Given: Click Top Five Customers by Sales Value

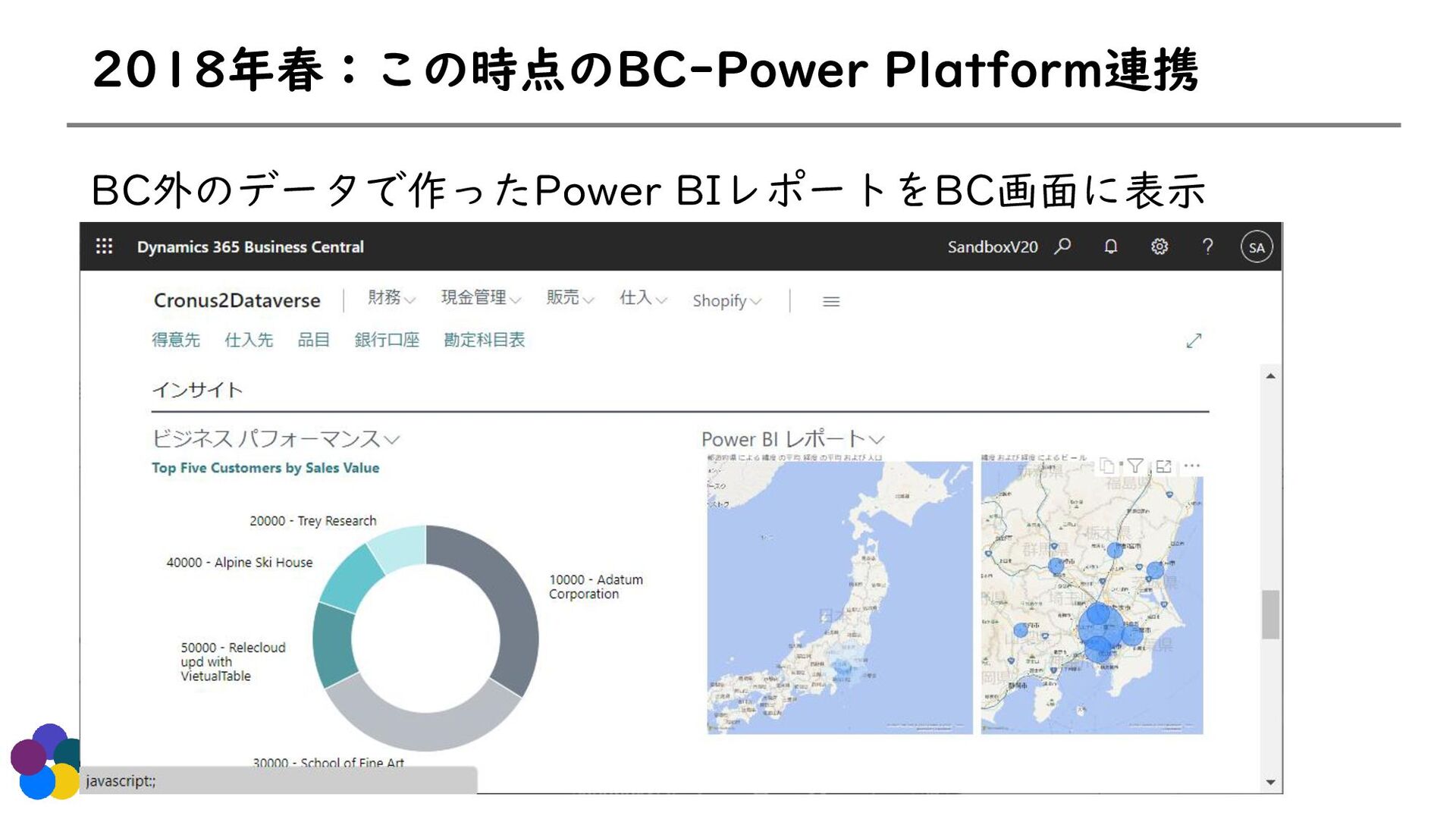Looking at the screenshot, I should [x=265, y=468].
